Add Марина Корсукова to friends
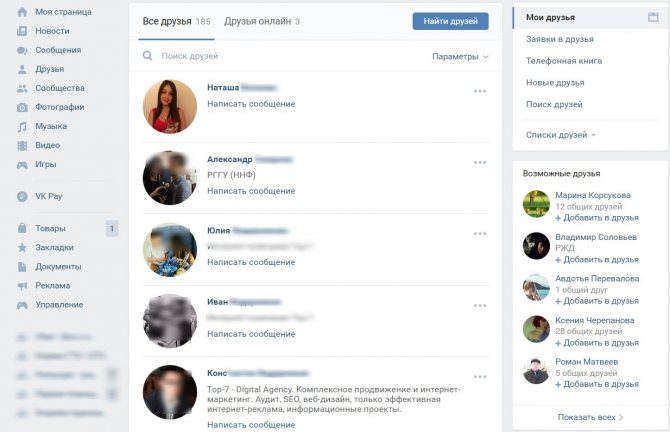 click(597, 218)
